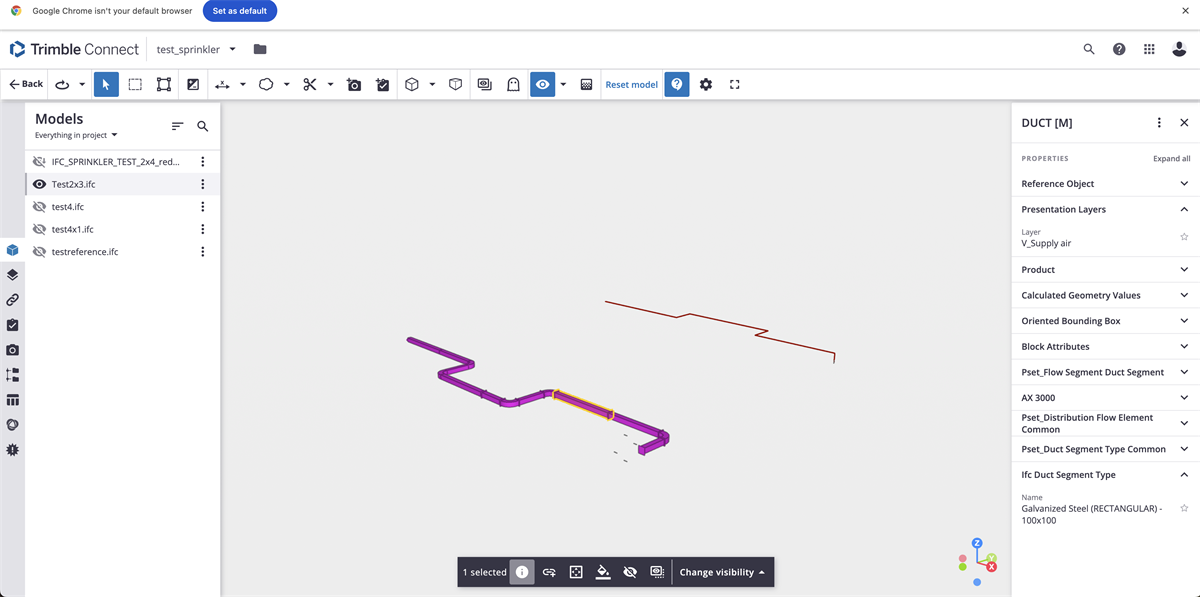Open the Layers panel in the left sidebar
The width and height of the screenshot is (1200, 597).
[x=12, y=273]
